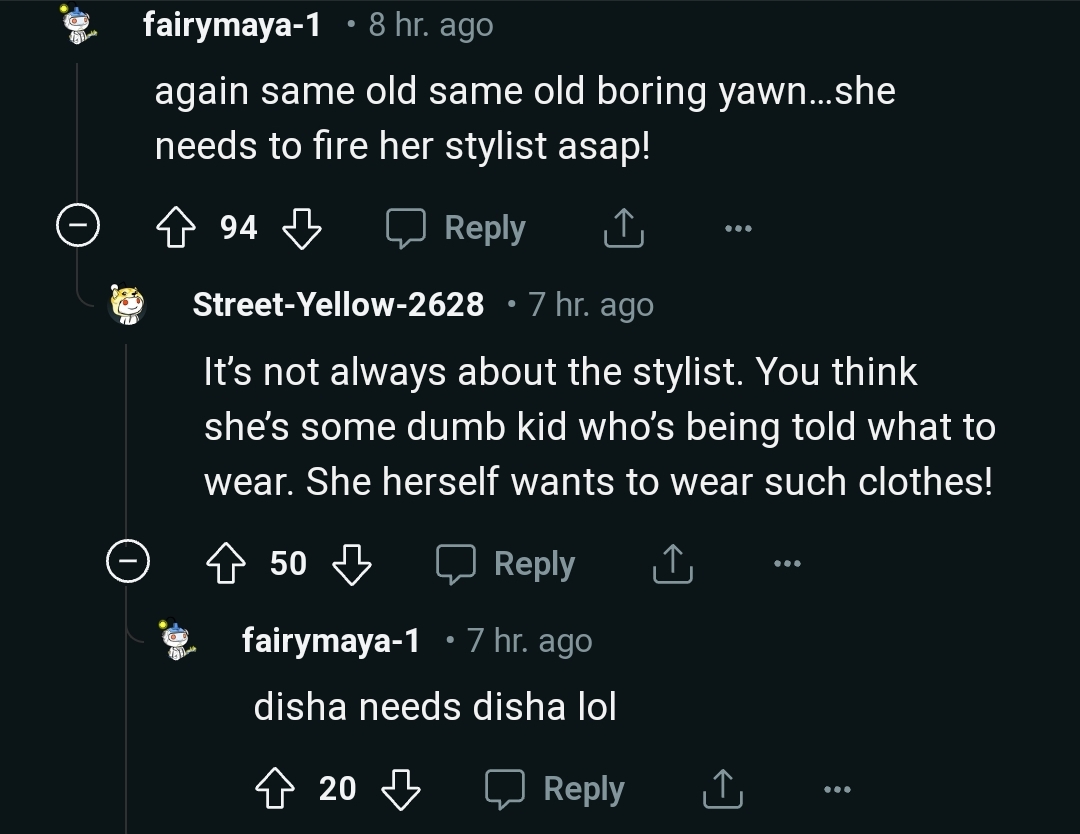Reply to the 'fire her stylist asap' comment
This screenshot has width=1080, height=834.
[x=457, y=229]
